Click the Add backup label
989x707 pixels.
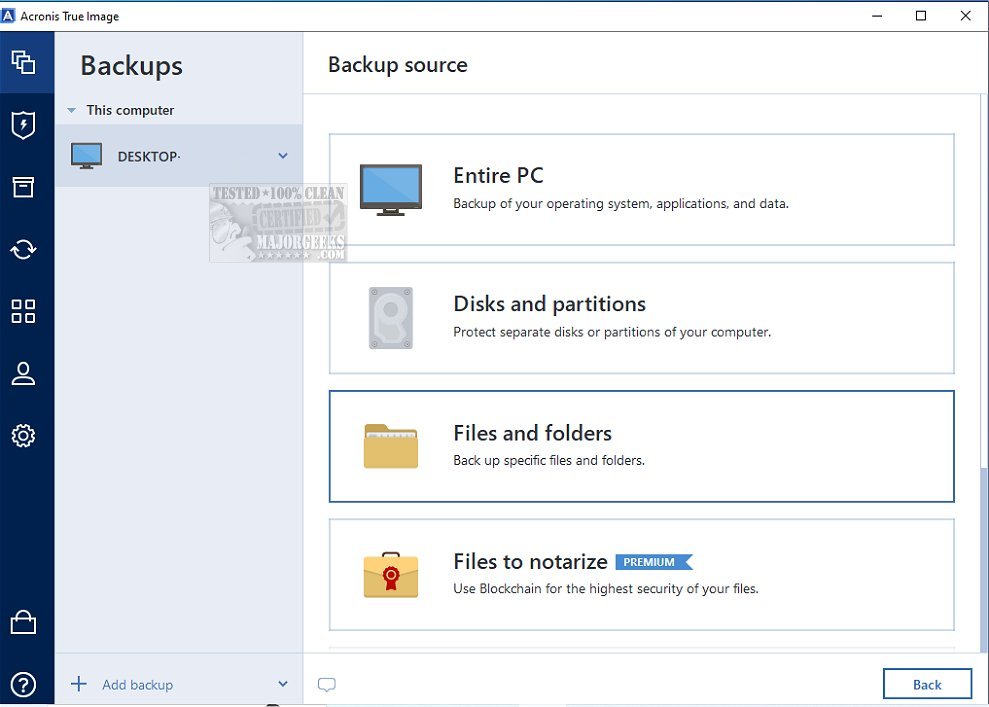[x=138, y=684]
